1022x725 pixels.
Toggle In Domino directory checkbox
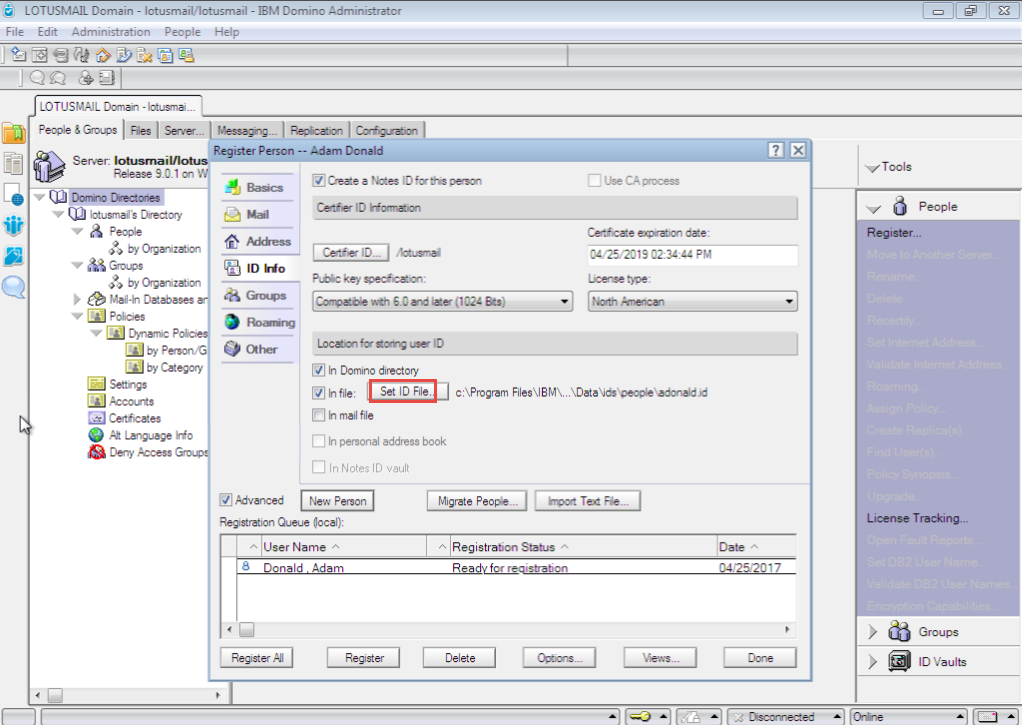click(319, 370)
